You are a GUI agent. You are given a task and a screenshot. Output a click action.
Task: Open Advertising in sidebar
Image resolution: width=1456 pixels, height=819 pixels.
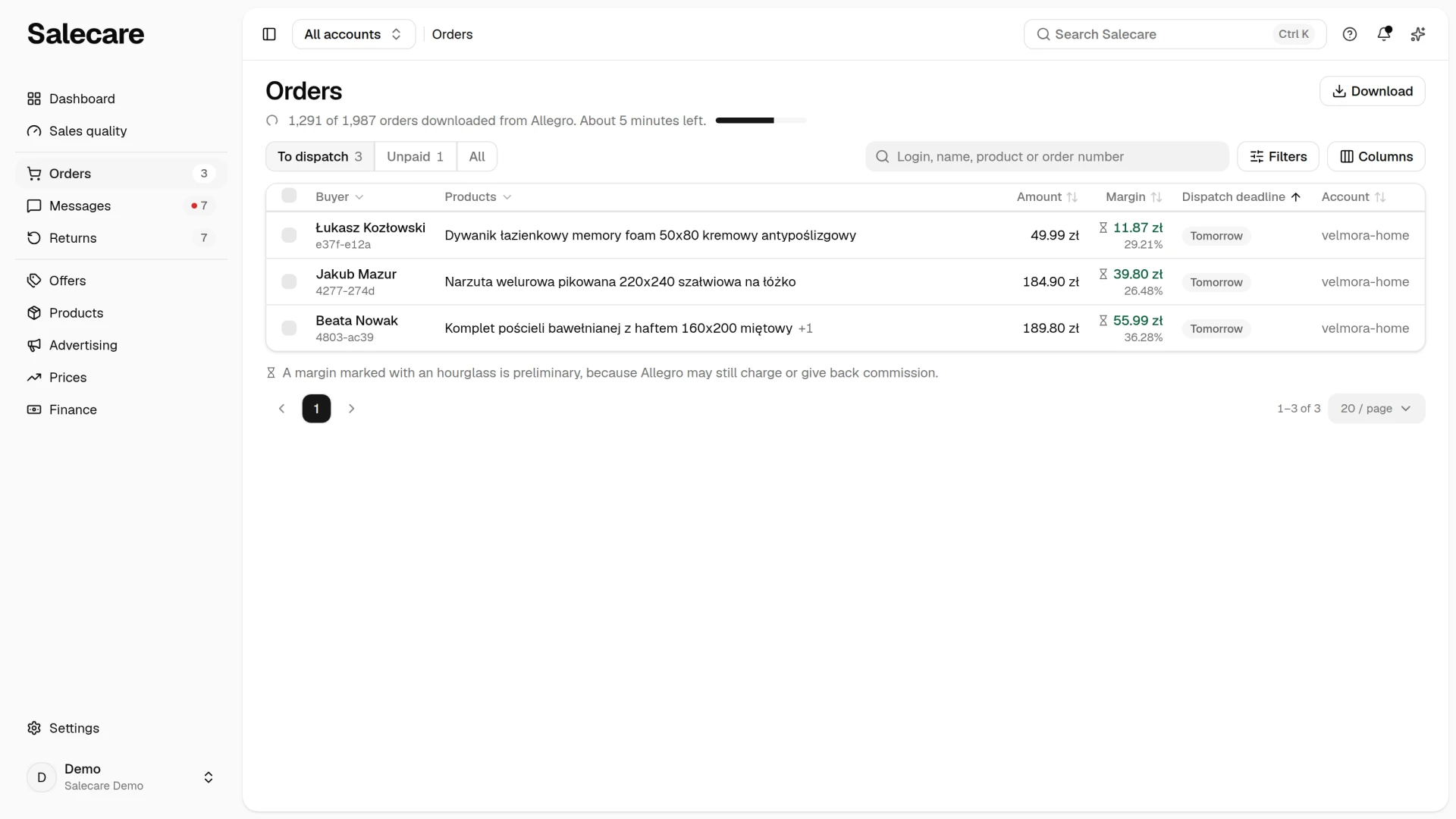point(121,345)
